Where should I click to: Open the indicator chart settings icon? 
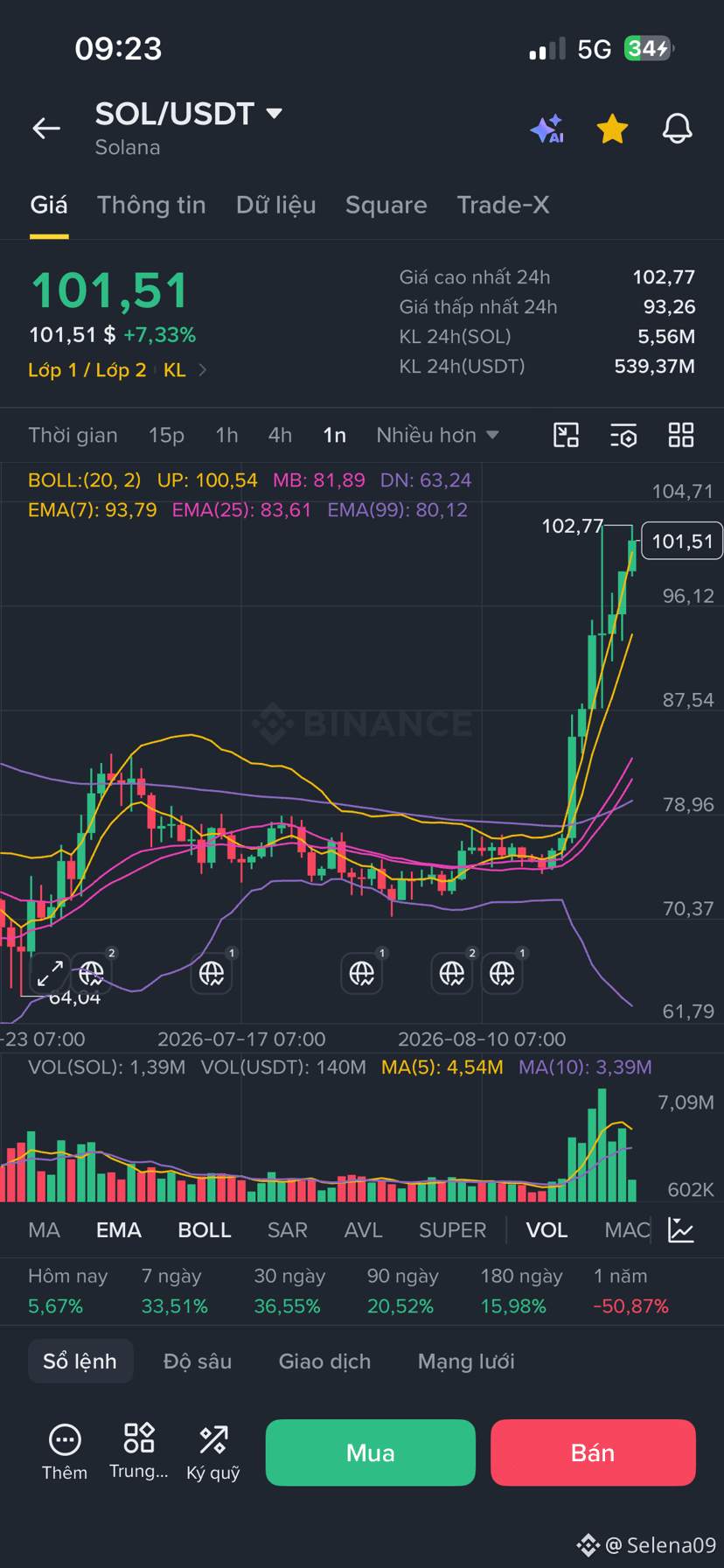(x=681, y=1230)
